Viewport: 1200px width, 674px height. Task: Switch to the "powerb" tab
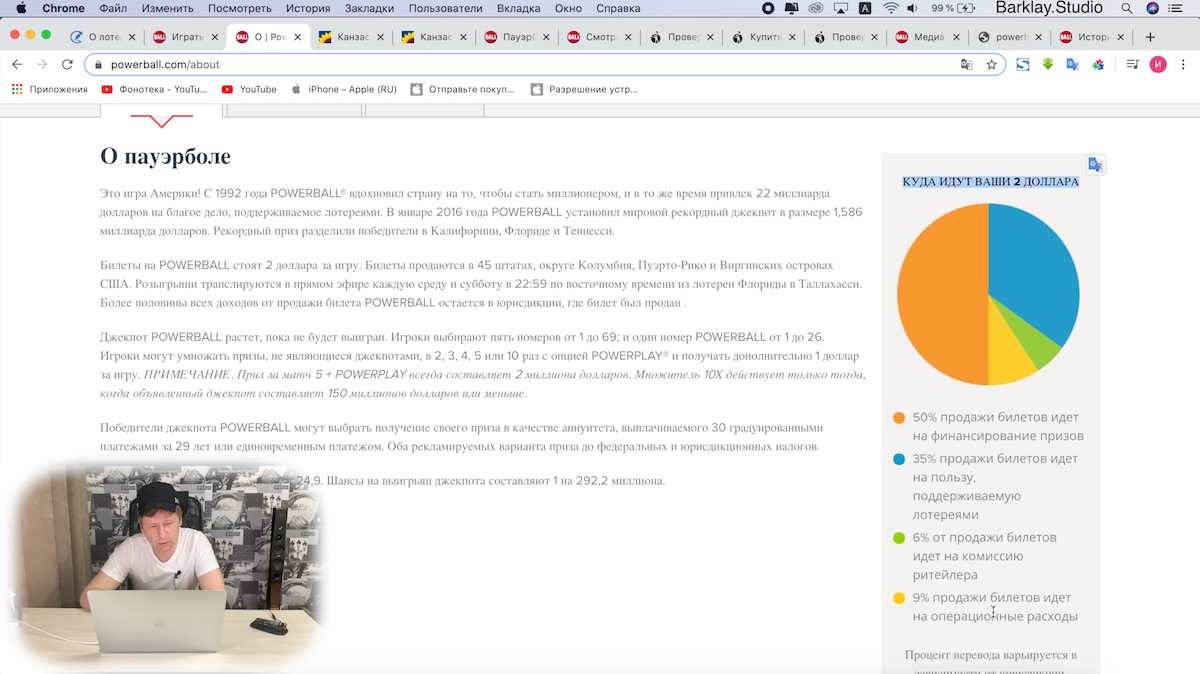1009,37
